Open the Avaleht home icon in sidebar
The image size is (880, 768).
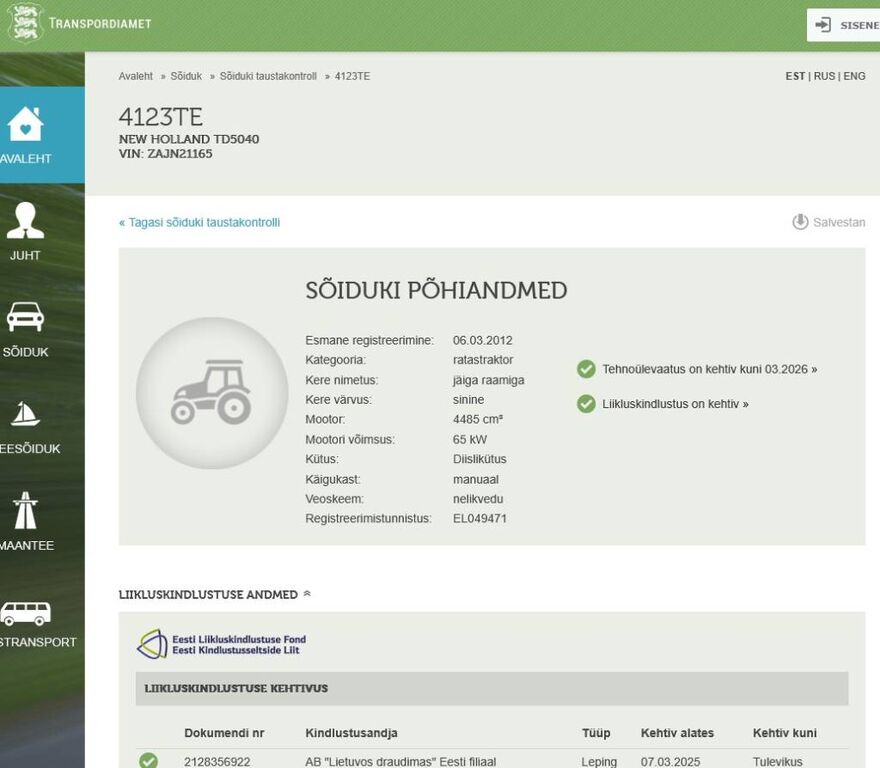tap(25, 124)
